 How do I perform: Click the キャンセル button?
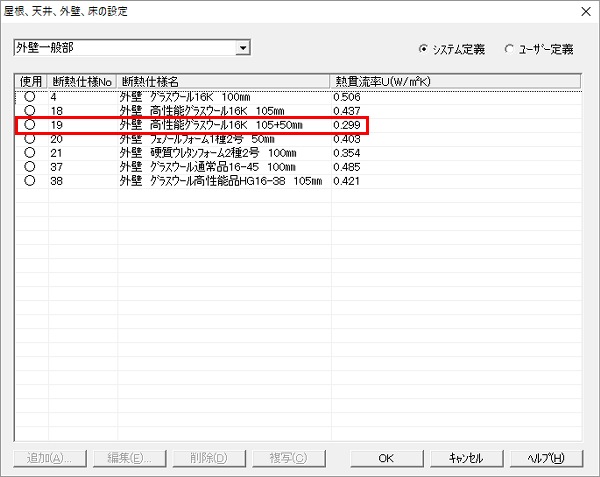466,458
